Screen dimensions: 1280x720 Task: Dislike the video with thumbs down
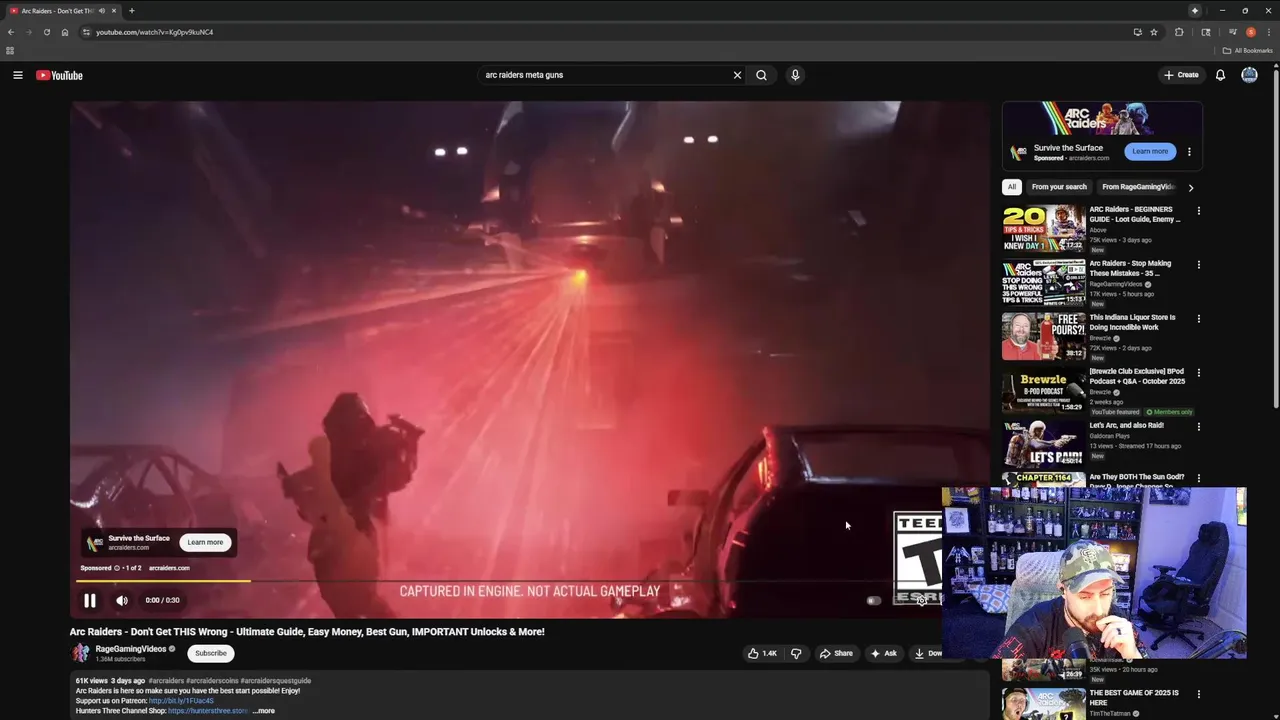796,653
